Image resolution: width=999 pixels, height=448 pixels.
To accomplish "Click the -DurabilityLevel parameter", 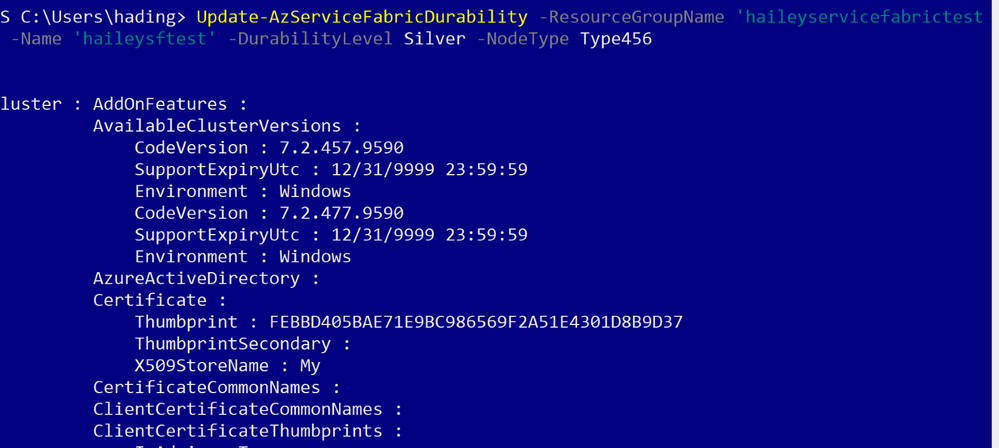I will (x=310, y=40).
